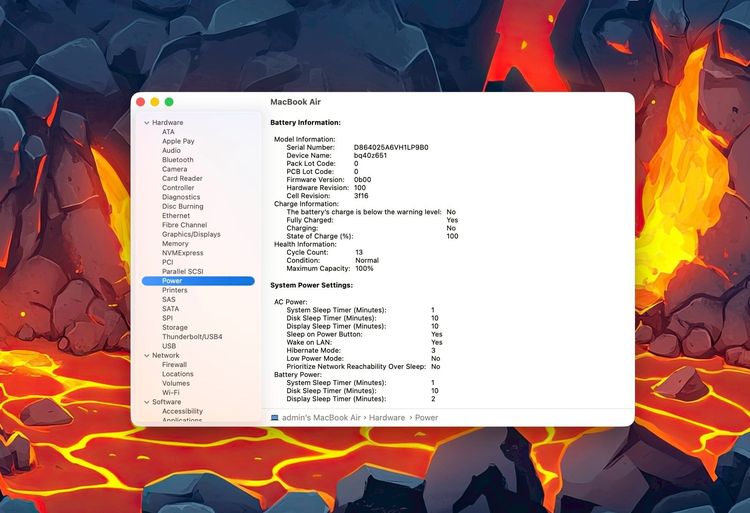Image resolution: width=750 pixels, height=513 pixels.
Task: Click the serial number D864025A6VH1LP9B0
Action: (x=391, y=148)
